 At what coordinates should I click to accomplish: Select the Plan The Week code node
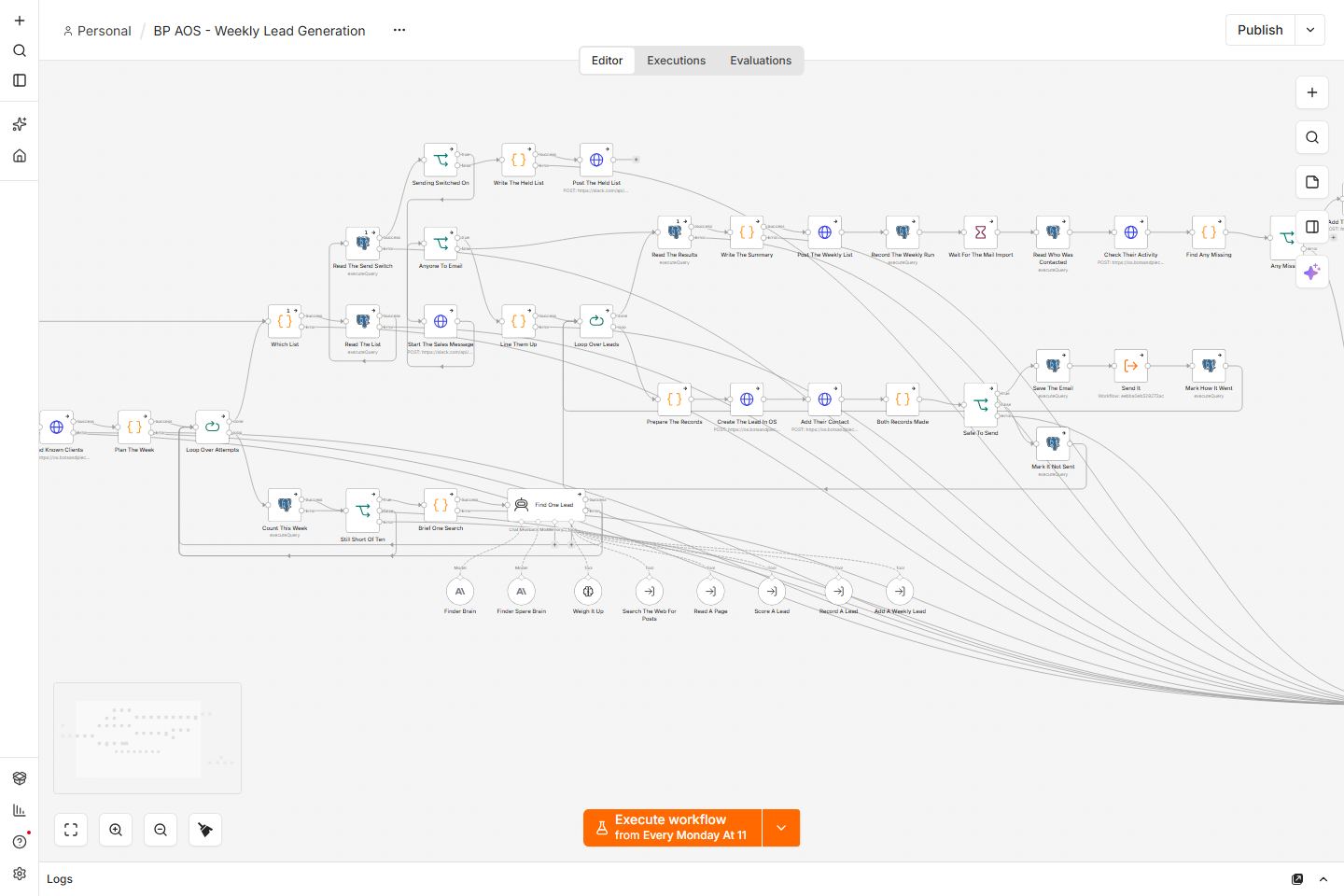134,427
